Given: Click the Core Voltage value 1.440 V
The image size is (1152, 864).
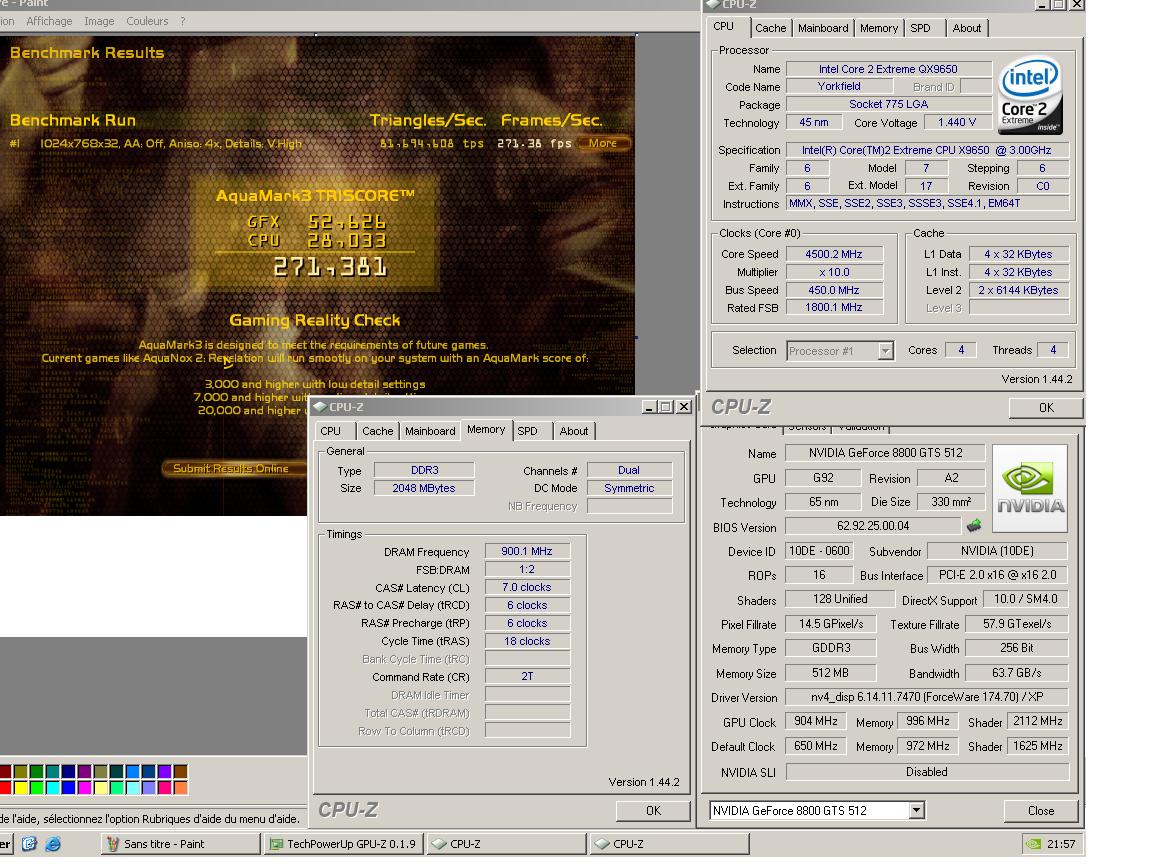Looking at the screenshot, I should 957,123.
